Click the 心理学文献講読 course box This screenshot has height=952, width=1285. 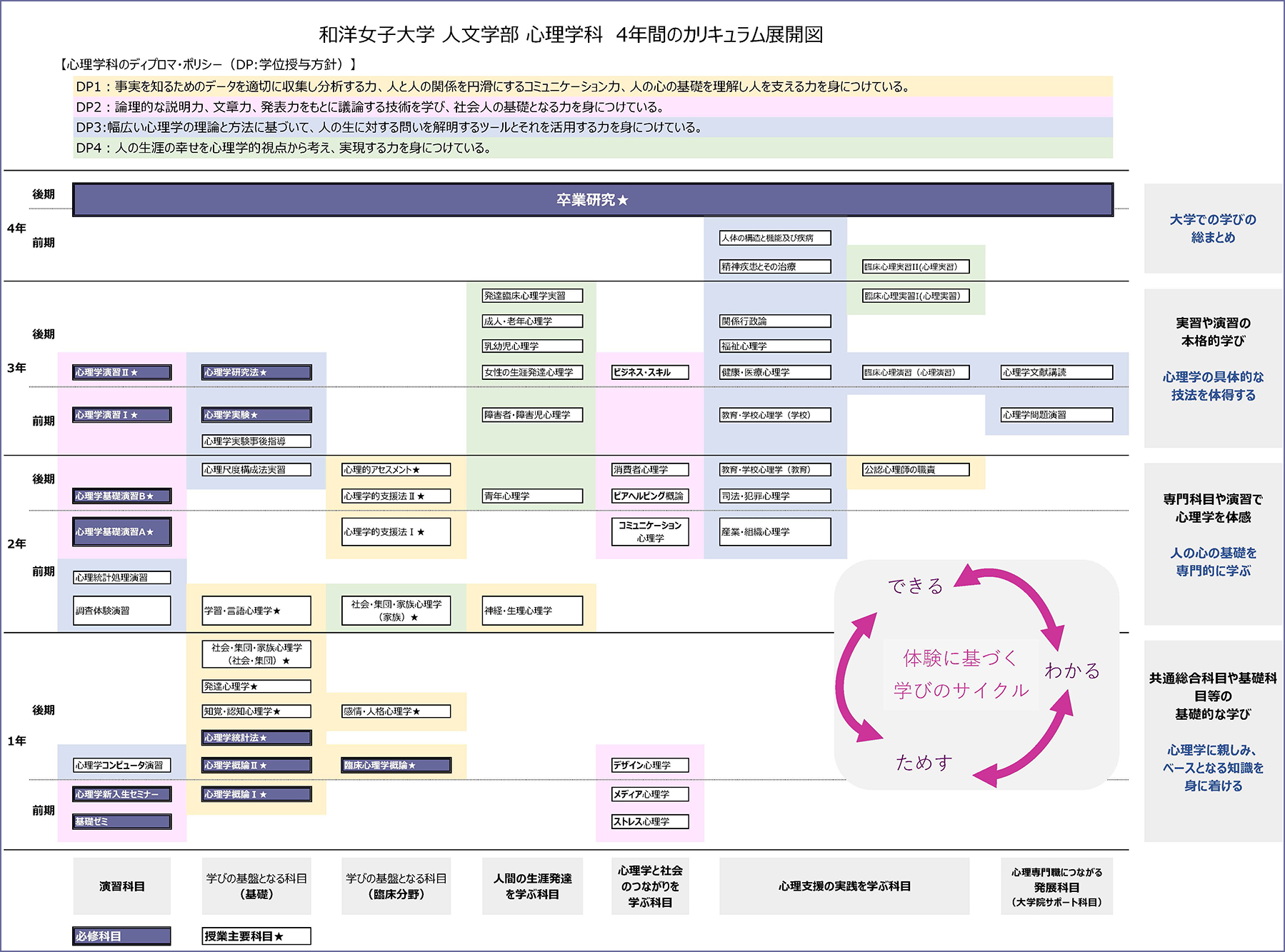(1057, 372)
